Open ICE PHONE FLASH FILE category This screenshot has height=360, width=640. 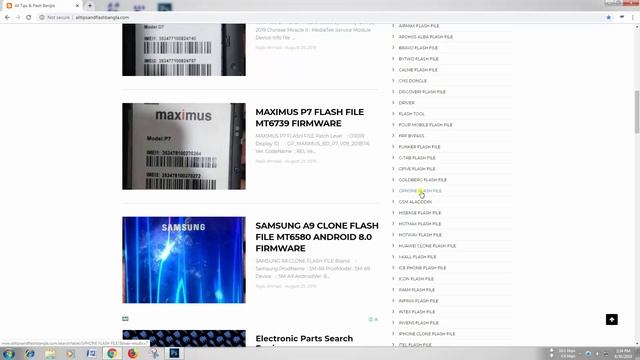422,268
